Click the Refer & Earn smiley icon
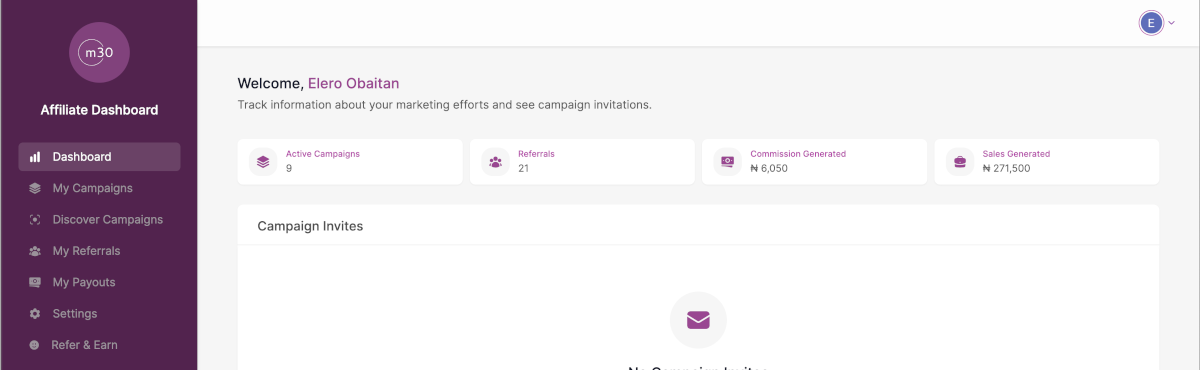The height and width of the screenshot is (370, 1200). tap(35, 345)
